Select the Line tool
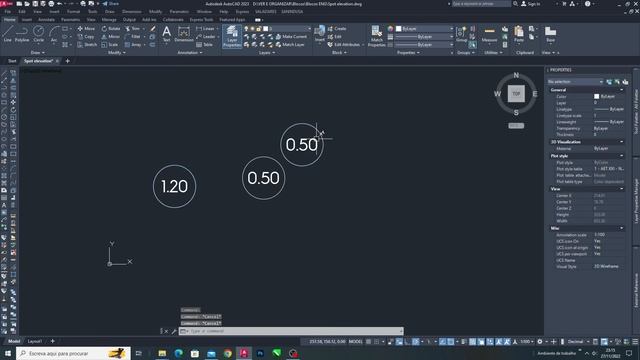The width and height of the screenshot is (640, 360). pyautogui.click(x=8, y=33)
